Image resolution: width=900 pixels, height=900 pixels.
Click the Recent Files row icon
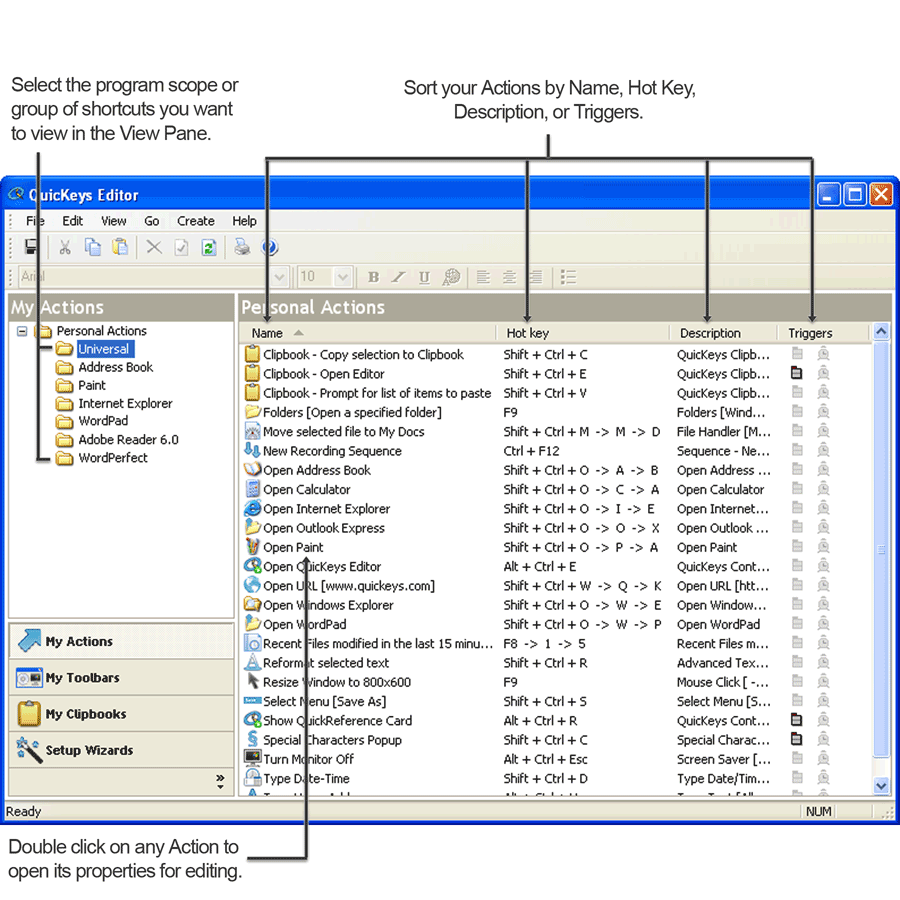tap(252, 643)
